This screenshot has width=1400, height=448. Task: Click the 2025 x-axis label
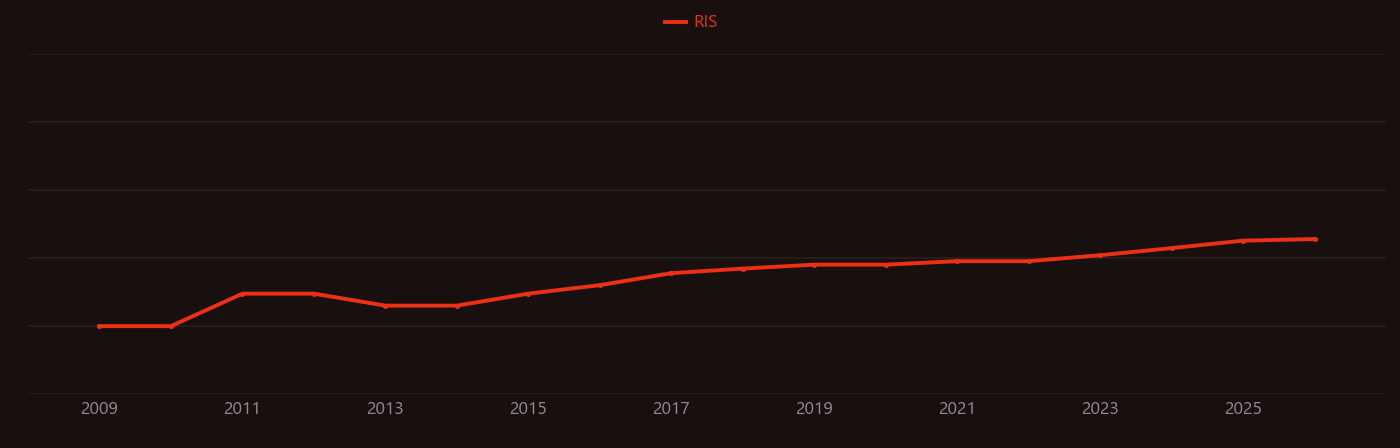point(1243,409)
